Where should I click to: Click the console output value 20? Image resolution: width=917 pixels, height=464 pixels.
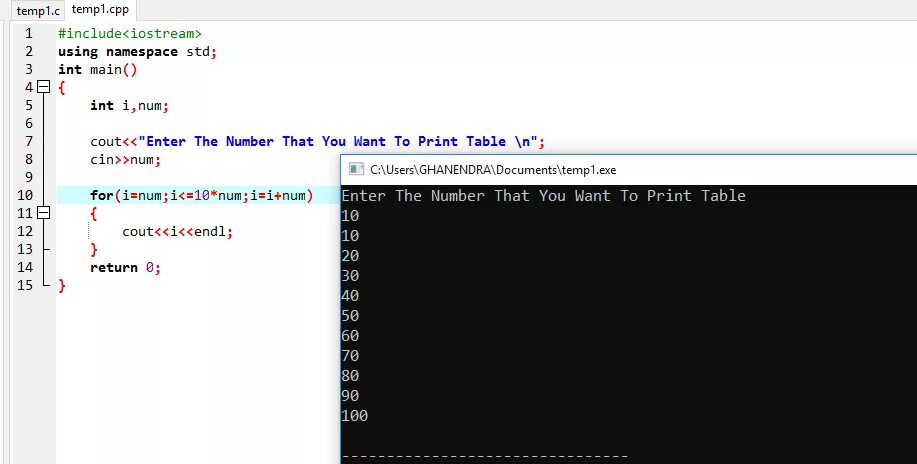coord(350,256)
